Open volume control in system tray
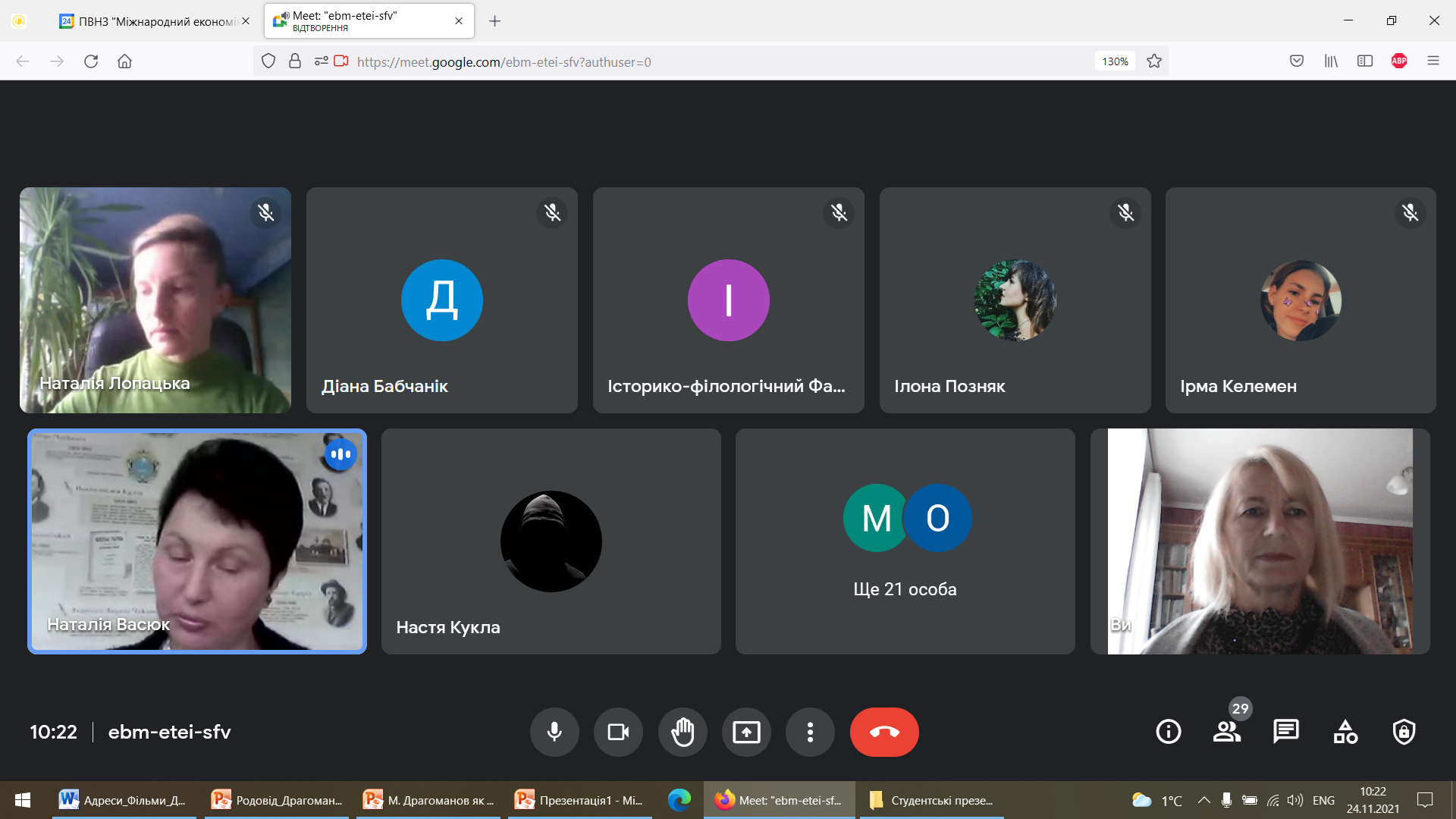The width and height of the screenshot is (1456, 819). (x=1295, y=800)
